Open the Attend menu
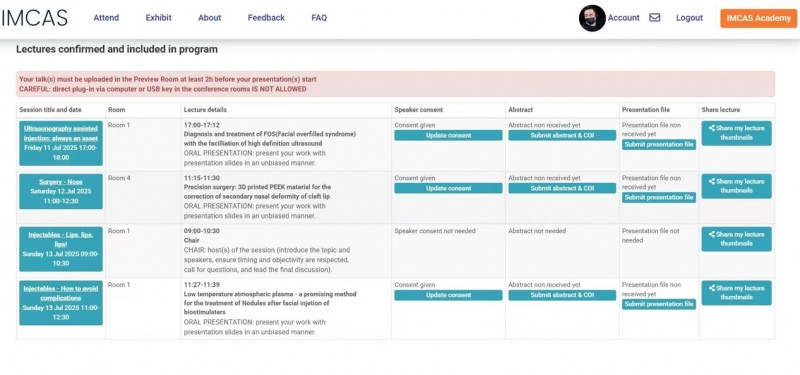 tap(106, 18)
